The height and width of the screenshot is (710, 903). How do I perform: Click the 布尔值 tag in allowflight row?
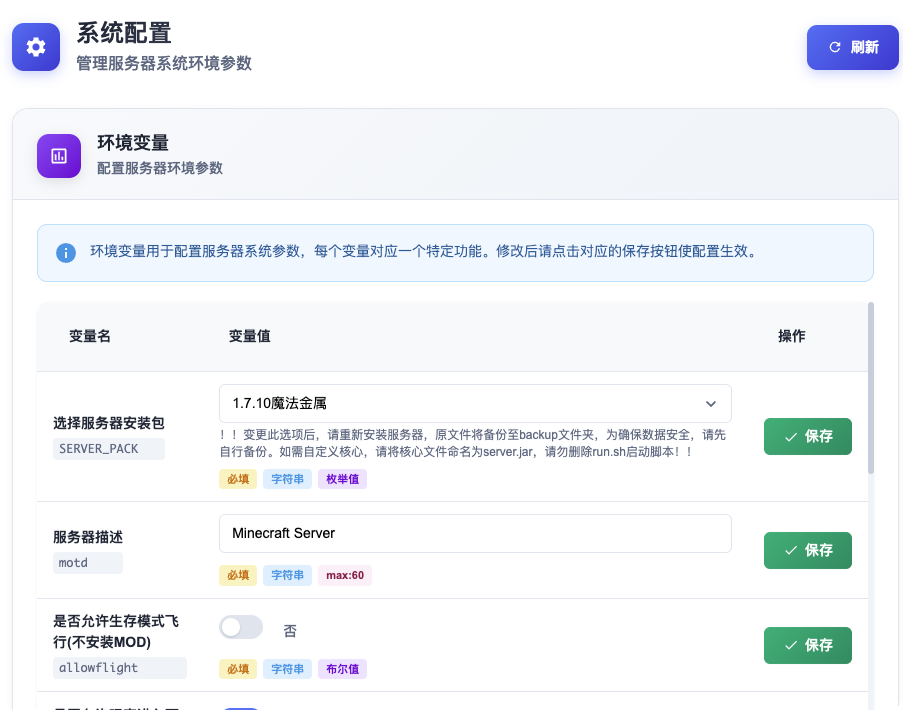tap(343, 669)
